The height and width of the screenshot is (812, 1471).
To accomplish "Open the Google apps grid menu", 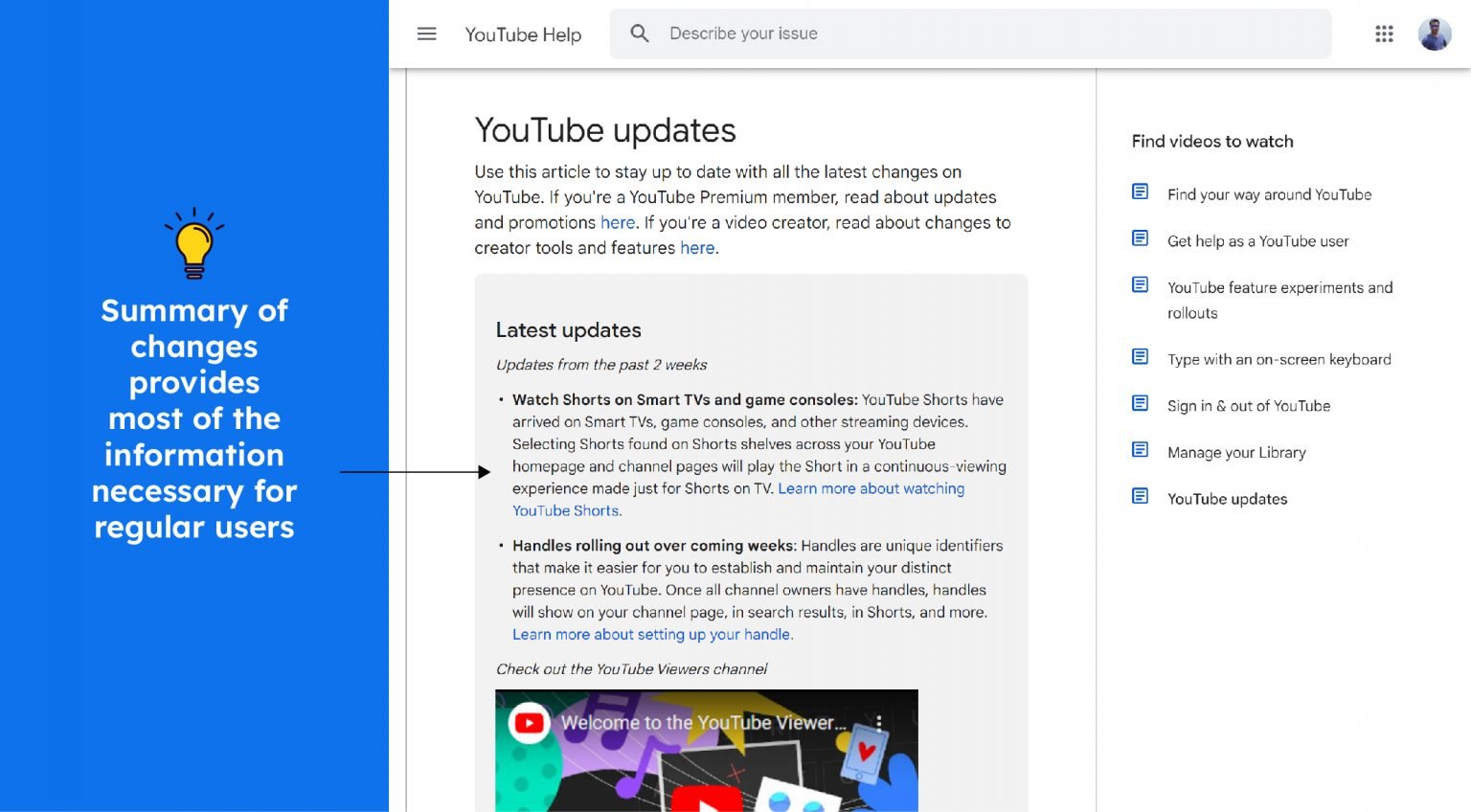I will click(x=1384, y=34).
